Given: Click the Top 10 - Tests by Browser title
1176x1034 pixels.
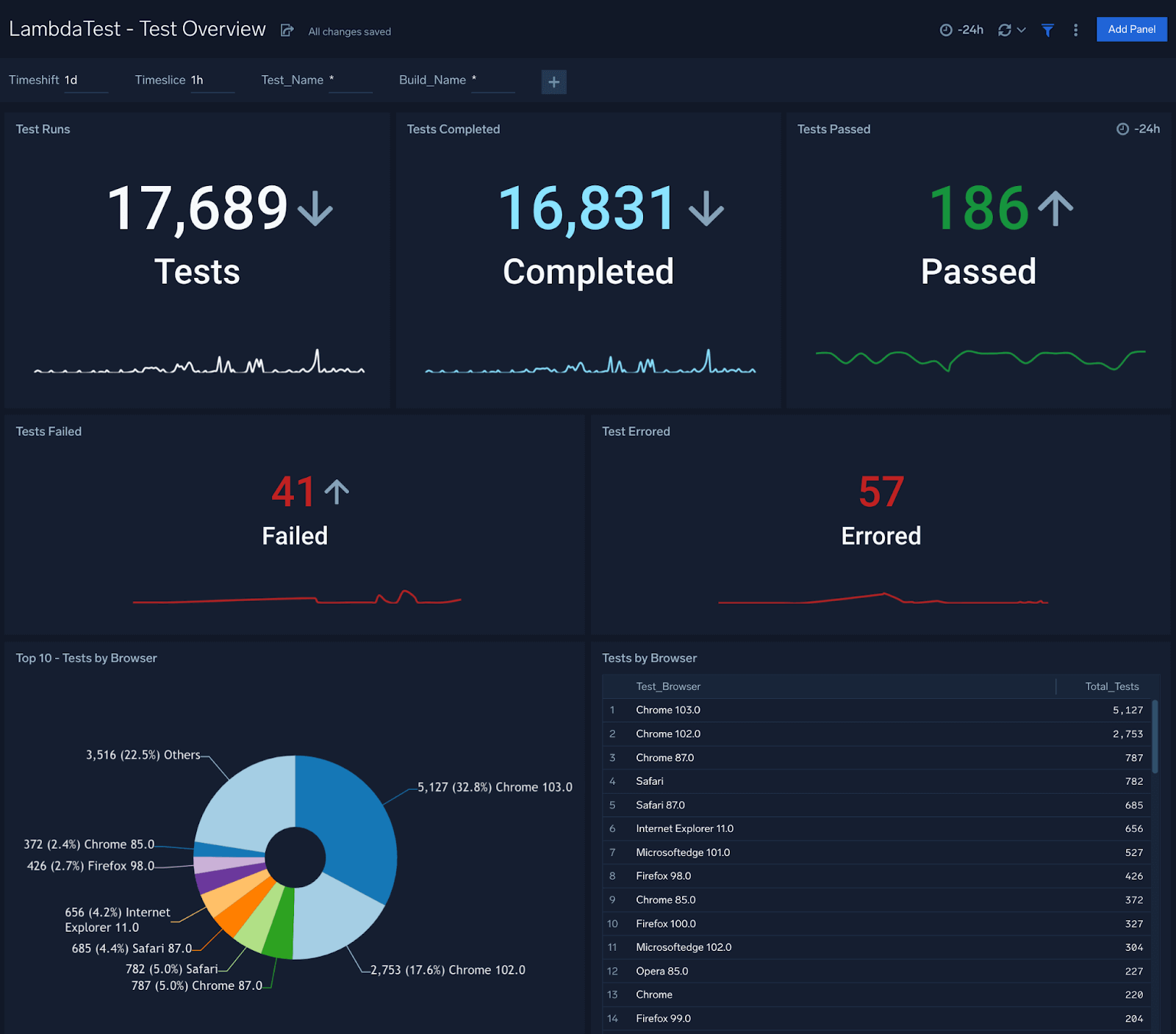Looking at the screenshot, I should tap(87, 658).
